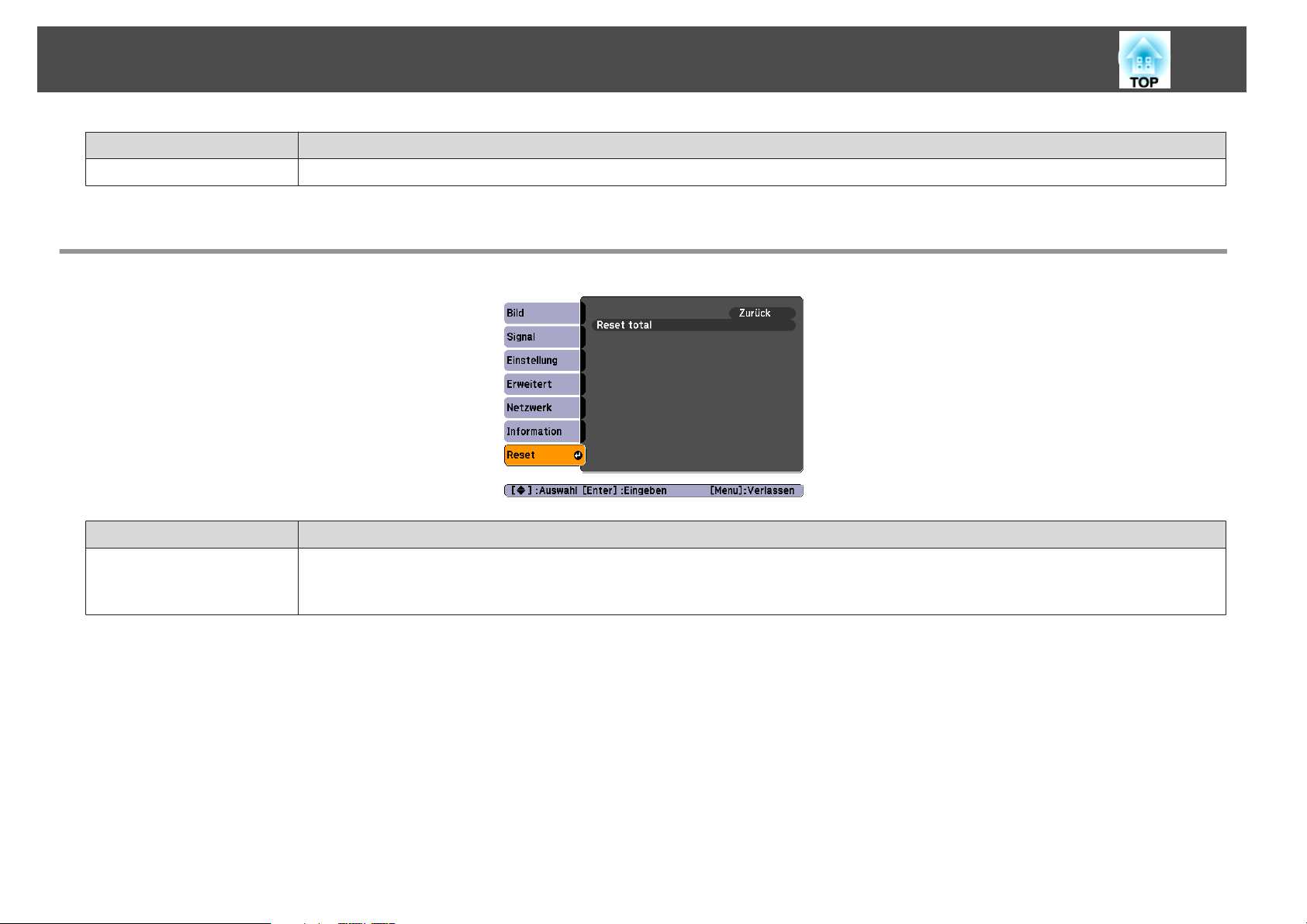Click the [Enter]:Eingeben hint text
Screen dimensions: 1307x924
(x=624, y=491)
